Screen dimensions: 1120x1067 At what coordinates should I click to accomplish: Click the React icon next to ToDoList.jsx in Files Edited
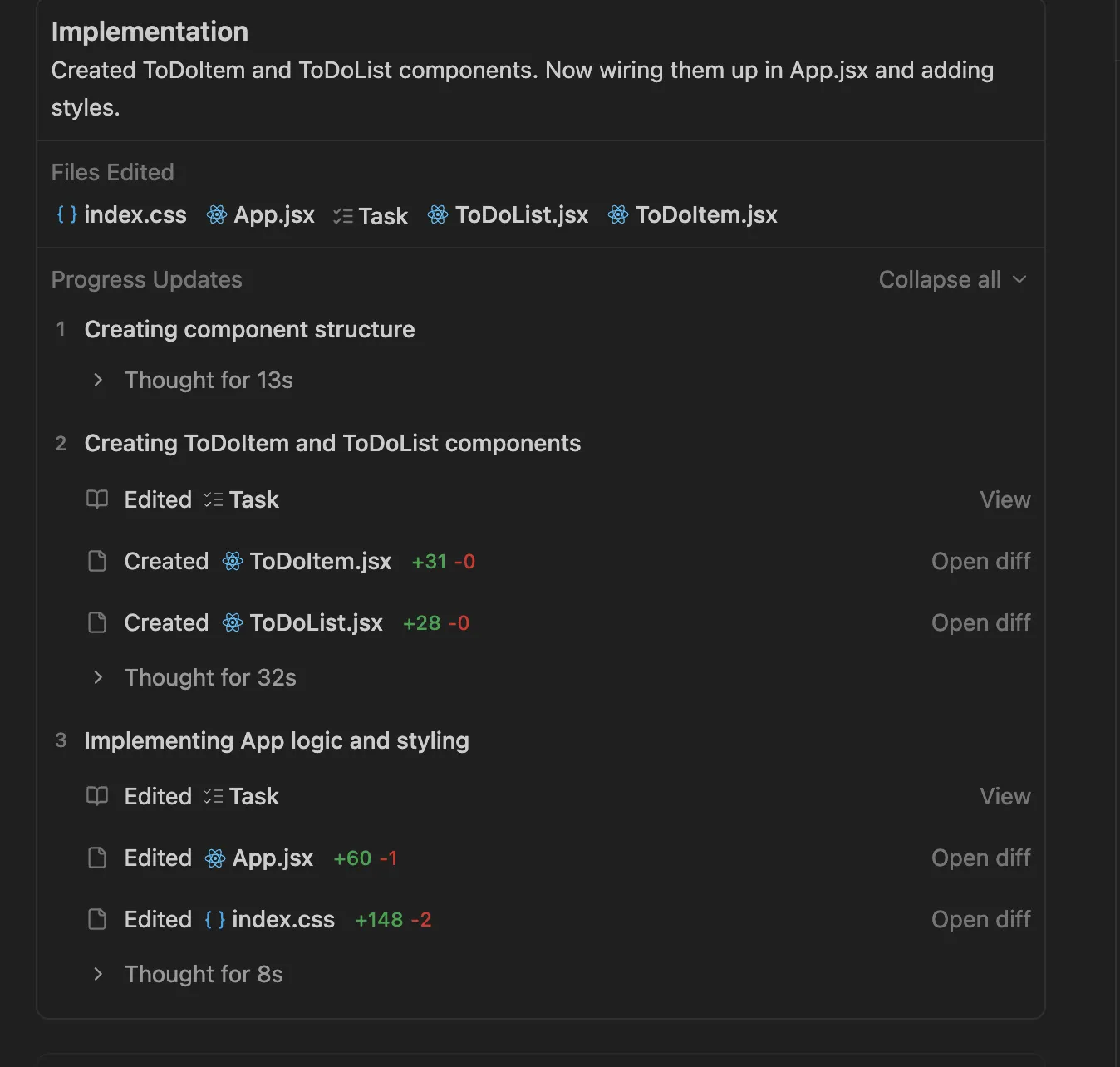pos(438,214)
